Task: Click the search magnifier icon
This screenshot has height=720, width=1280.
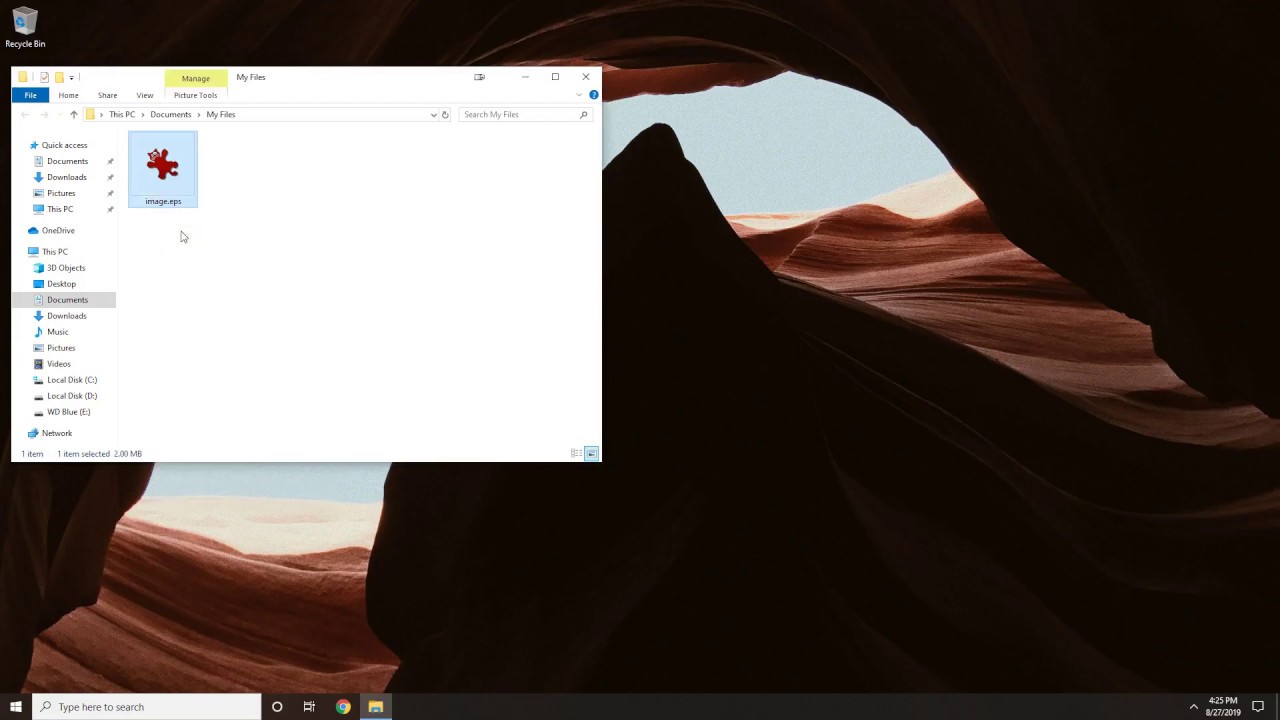Action: tap(583, 115)
